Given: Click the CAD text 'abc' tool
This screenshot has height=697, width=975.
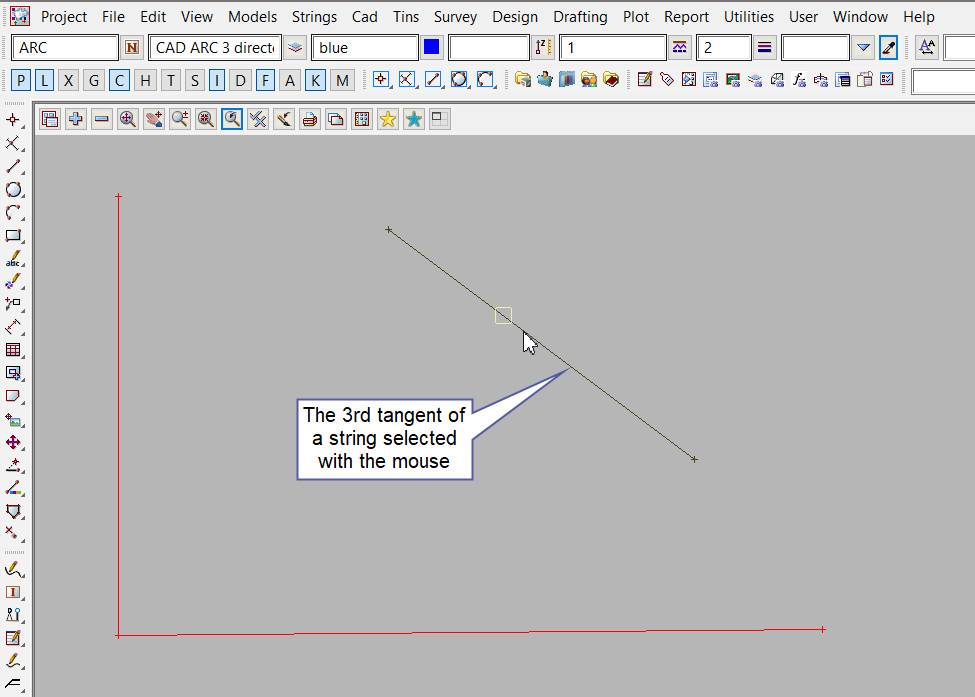Looking at the screenshot, I should [13, 259].
